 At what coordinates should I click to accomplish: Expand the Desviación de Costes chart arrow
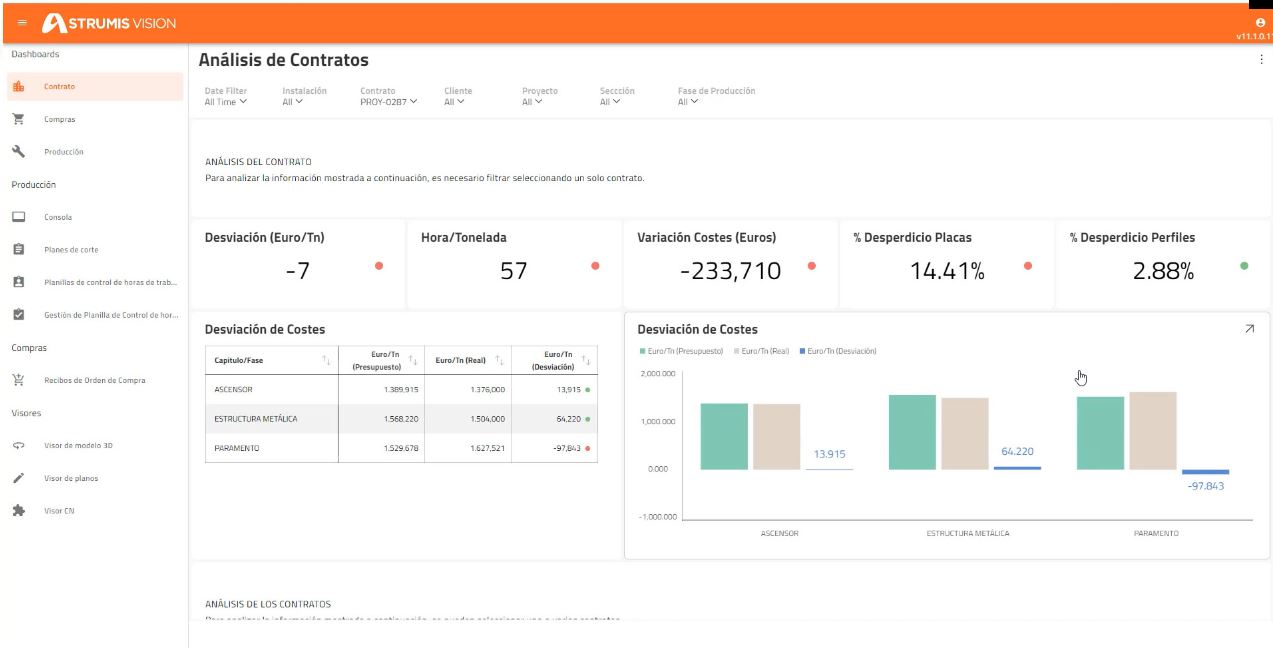point(1249,329)
